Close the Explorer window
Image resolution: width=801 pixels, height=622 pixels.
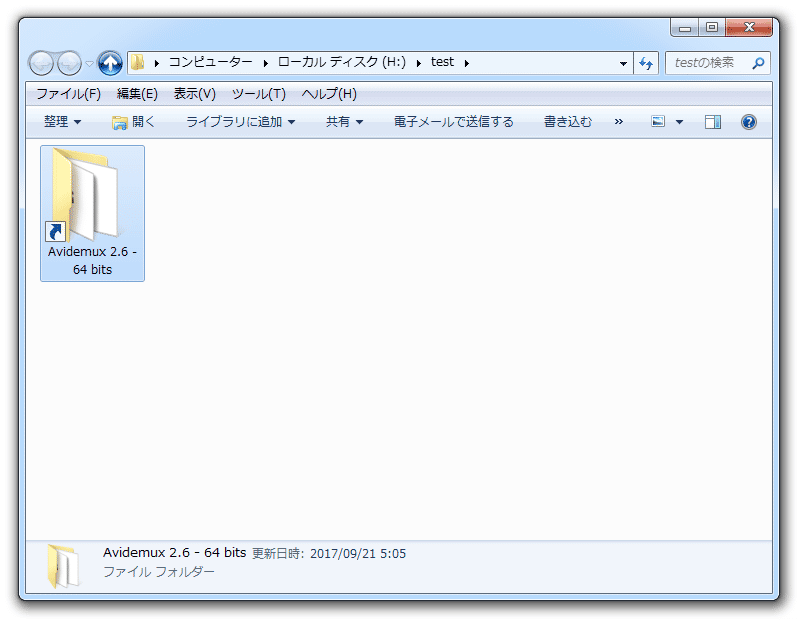[749, 27]
